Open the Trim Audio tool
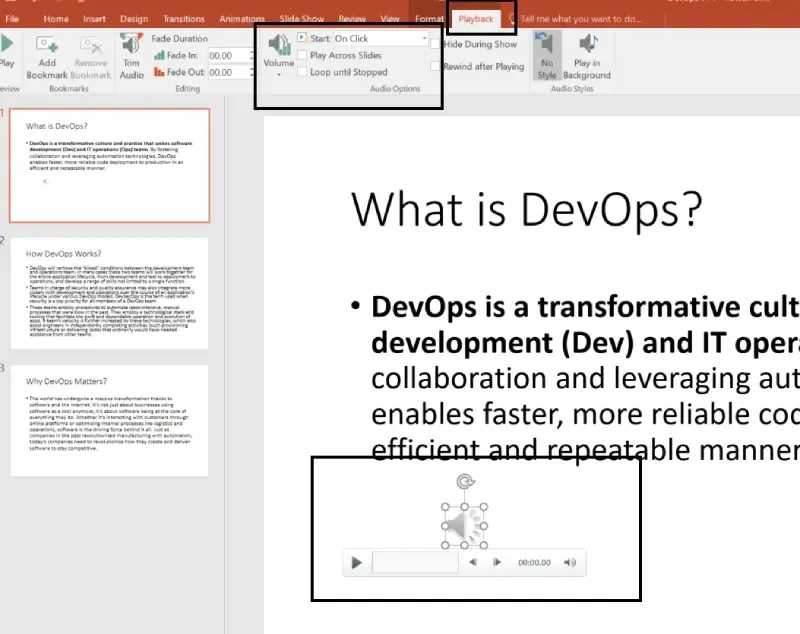Viewport: 800px width, 634px height. [x=131, y=56]
